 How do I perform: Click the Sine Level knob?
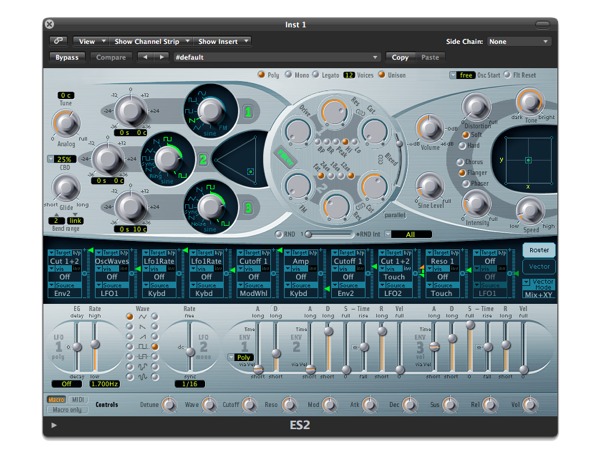point(430,186)
